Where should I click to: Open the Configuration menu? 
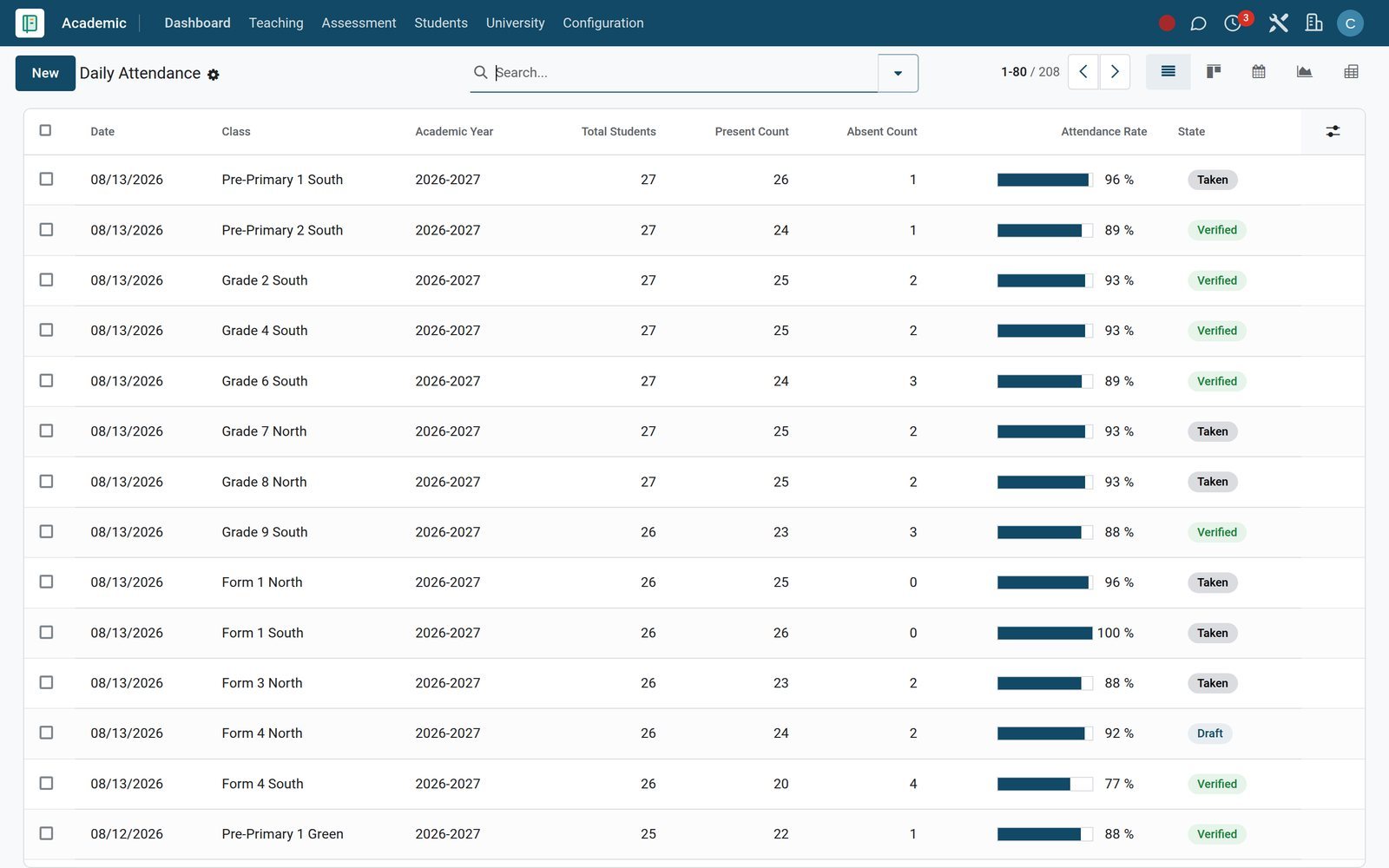(x=603, y=23)
